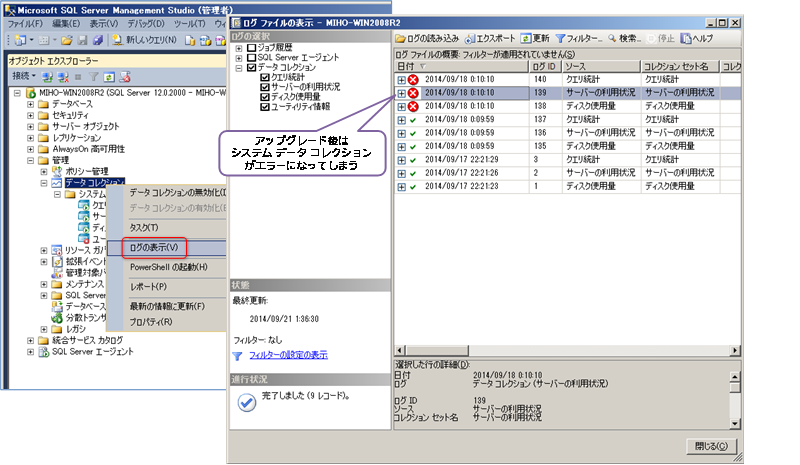This screenshot has width=800, height=465.
Task: Select the 2014/09/17 22:21:29 log row date
Action: 462,160
